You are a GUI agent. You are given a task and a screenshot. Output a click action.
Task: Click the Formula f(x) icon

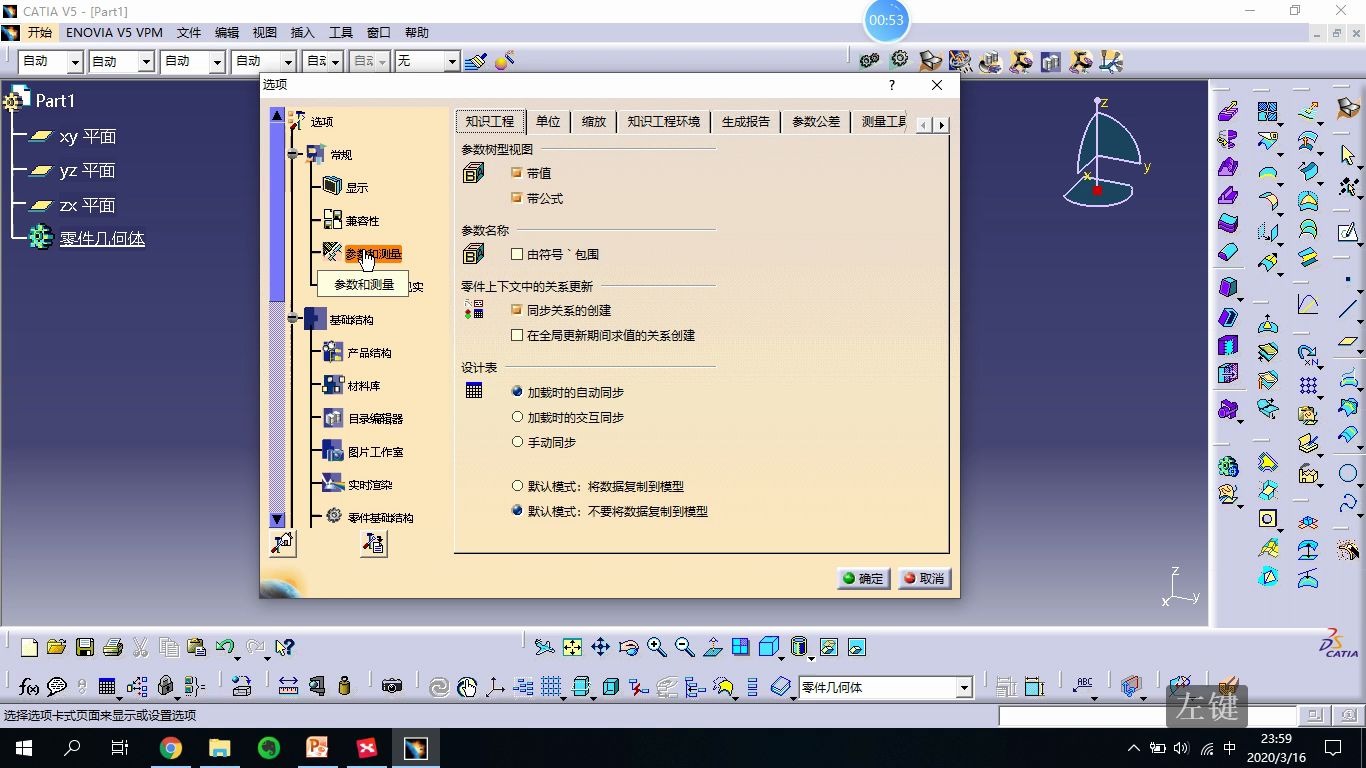(x=29, y=686)
